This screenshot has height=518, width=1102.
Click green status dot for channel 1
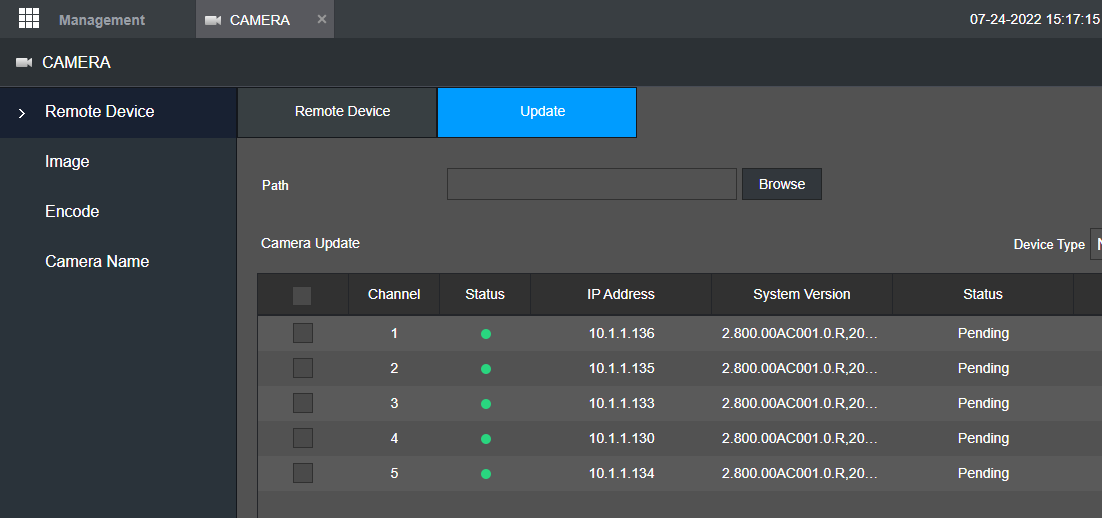pos(486,334)
